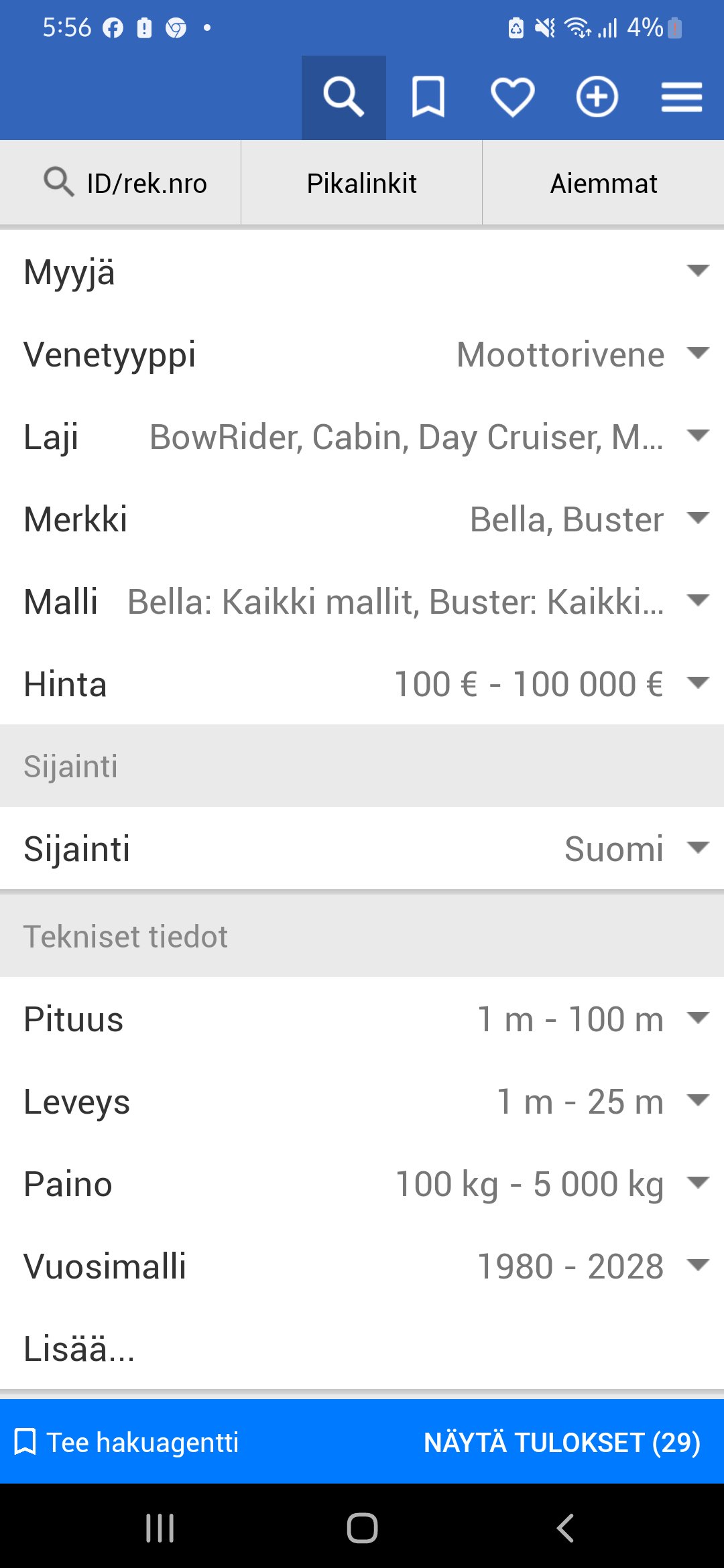Viewport: 724px width, 1568px height.
Task: Open Merkki dropdown showing Bella, Buster
Action: (x=362, y=519)
